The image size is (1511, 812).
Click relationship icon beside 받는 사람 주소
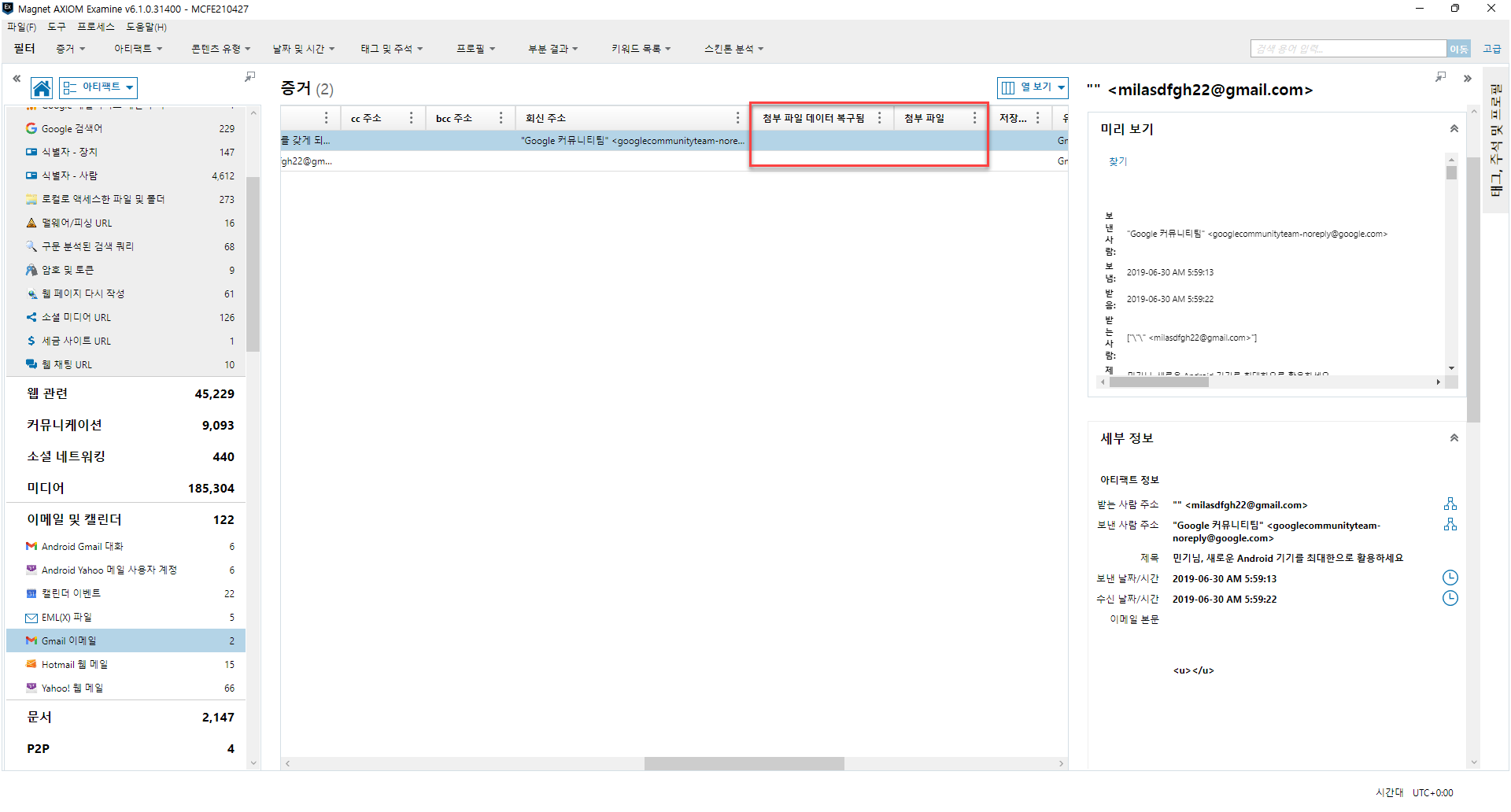click(1450, 504)
